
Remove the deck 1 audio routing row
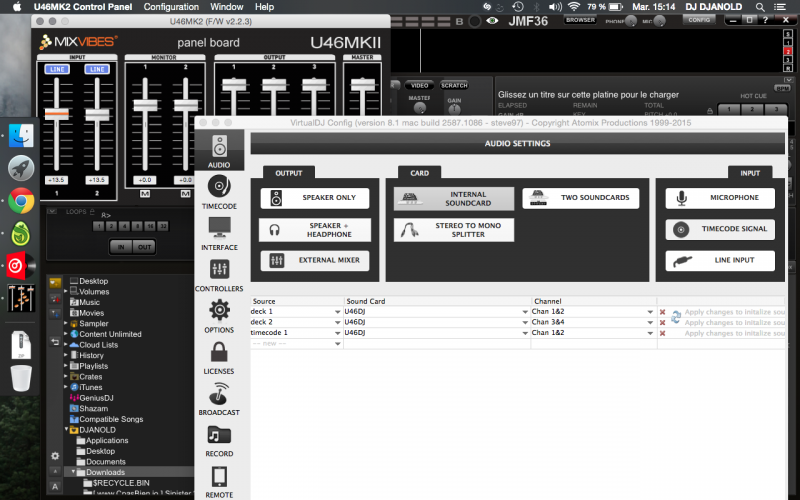(x=662, y=312)
